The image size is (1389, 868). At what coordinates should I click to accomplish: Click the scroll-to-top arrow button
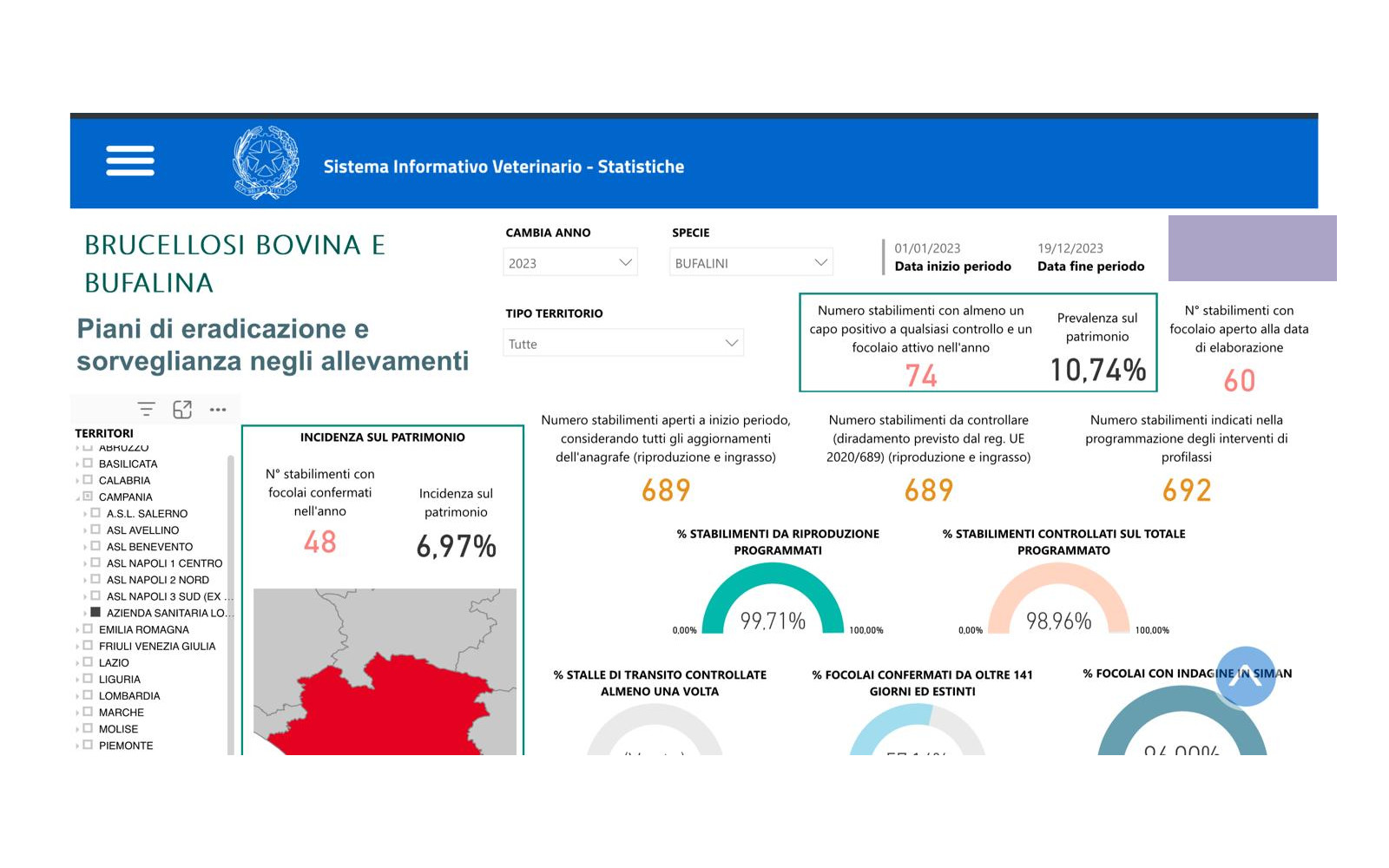(1245, 678)
